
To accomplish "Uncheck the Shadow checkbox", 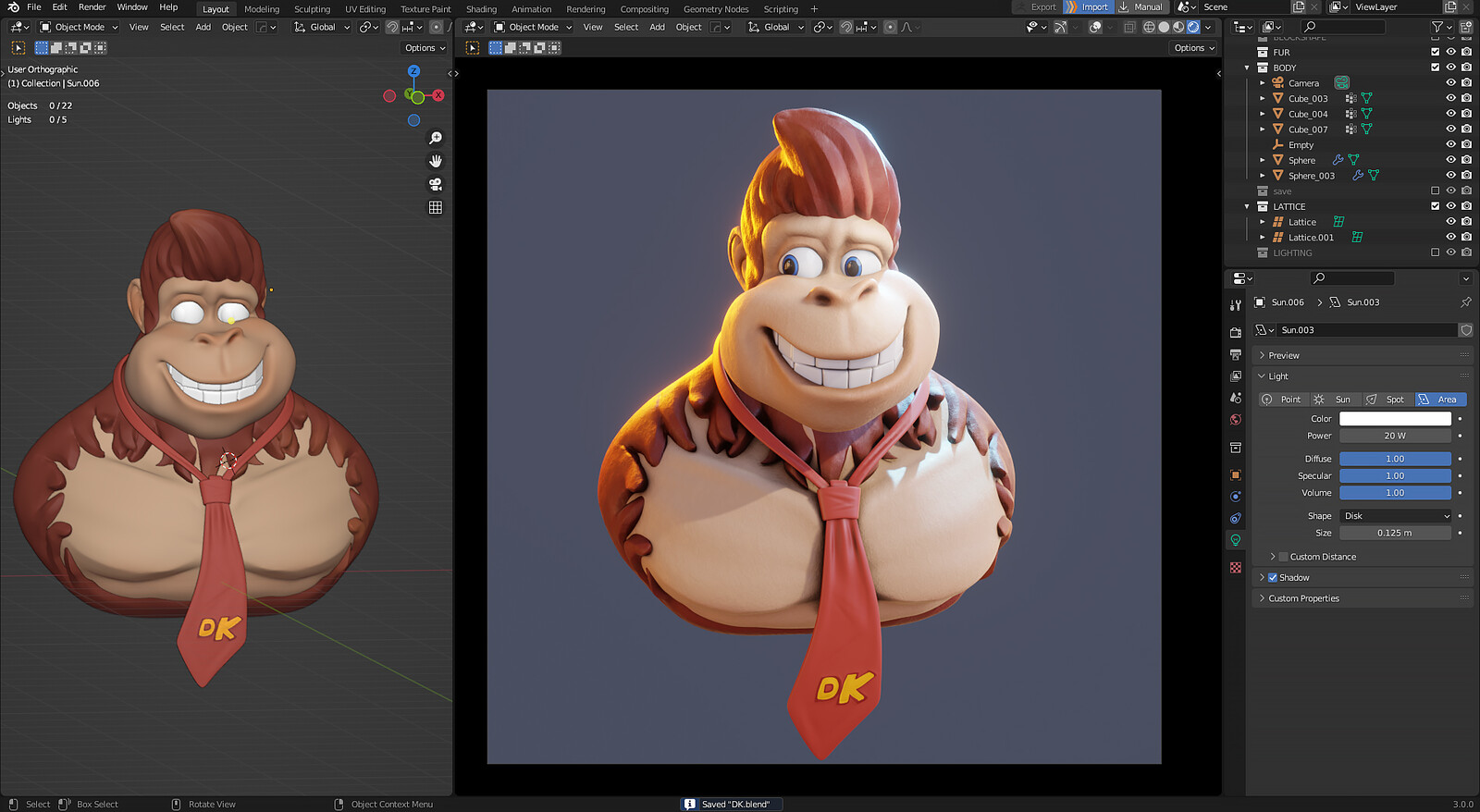I will click(1273, 577).
